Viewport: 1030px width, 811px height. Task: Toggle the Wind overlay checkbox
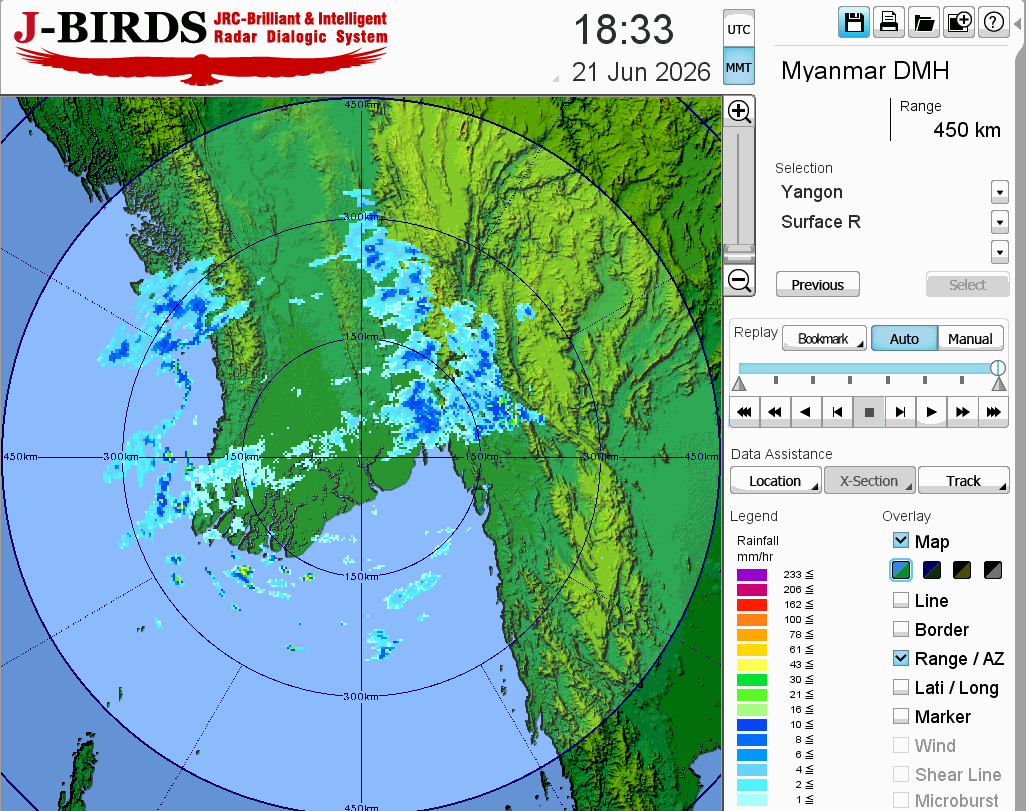coord(901,745)
